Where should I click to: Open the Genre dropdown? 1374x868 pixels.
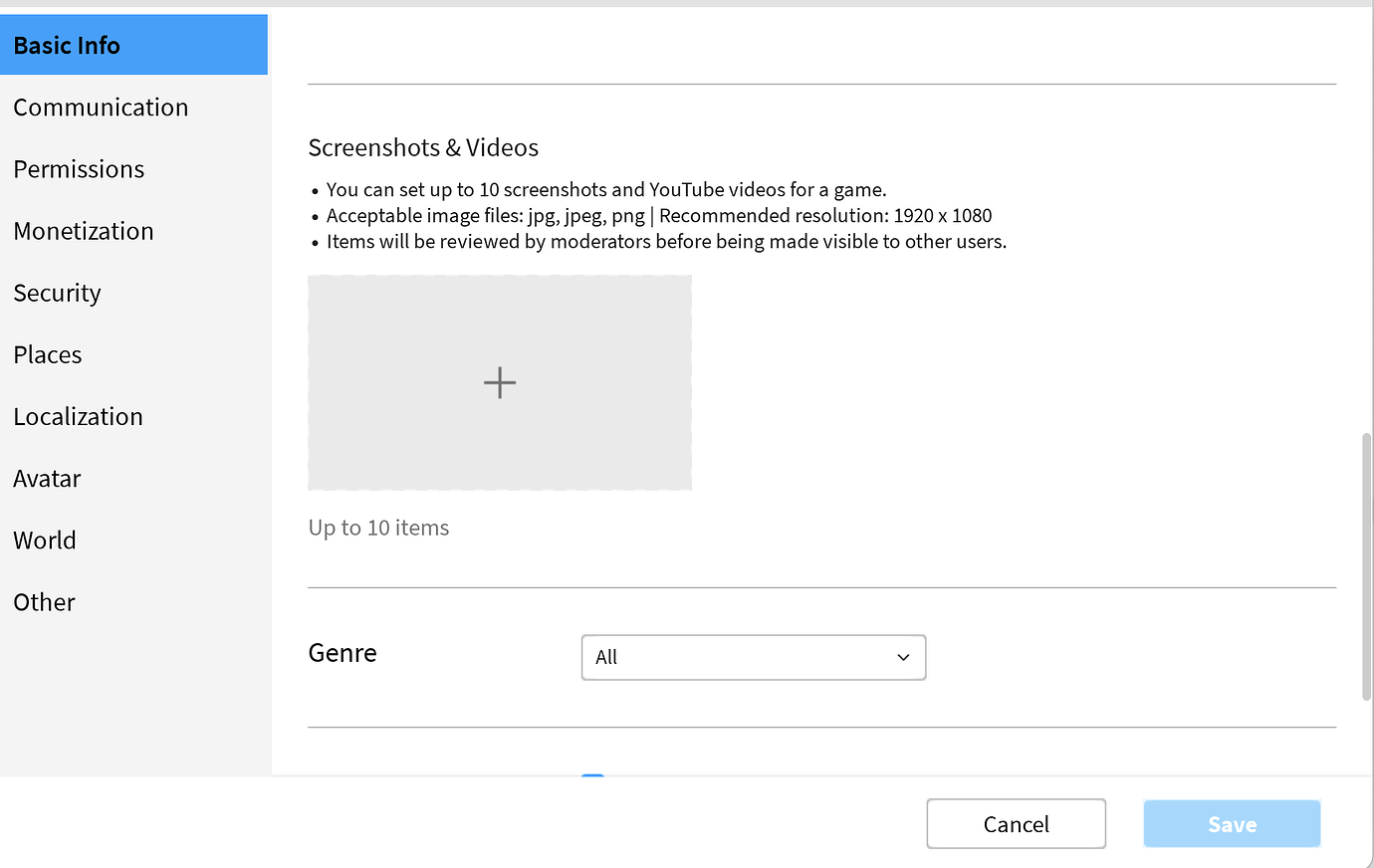click(754, 657)
